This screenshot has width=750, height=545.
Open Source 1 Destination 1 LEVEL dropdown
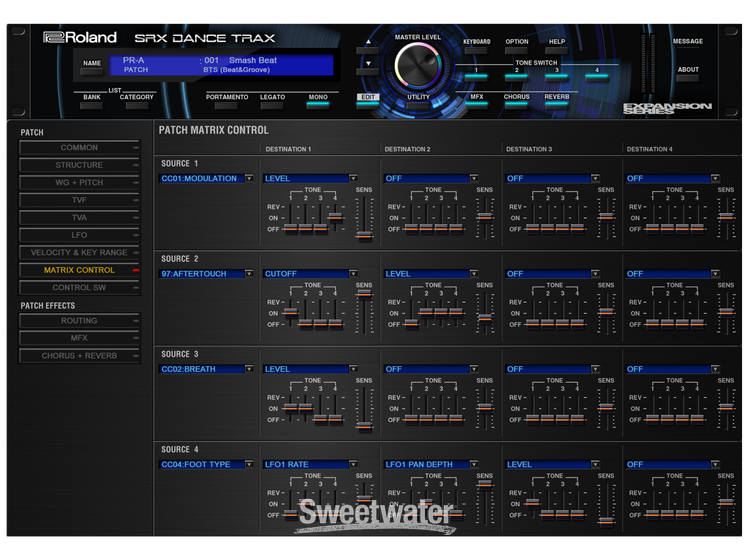pos(310,178)
